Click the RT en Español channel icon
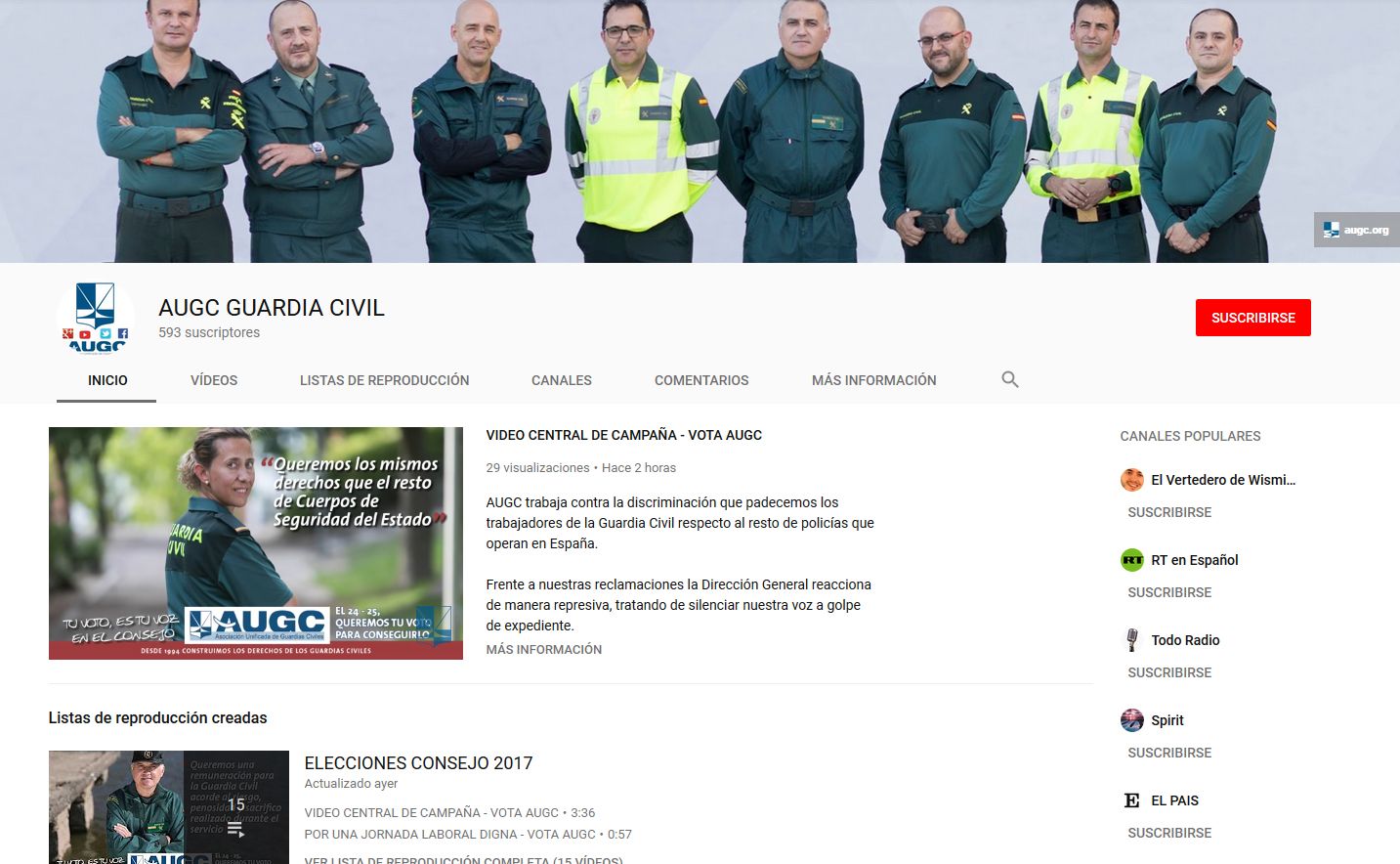1400x864 pixels. (1131, 559)
